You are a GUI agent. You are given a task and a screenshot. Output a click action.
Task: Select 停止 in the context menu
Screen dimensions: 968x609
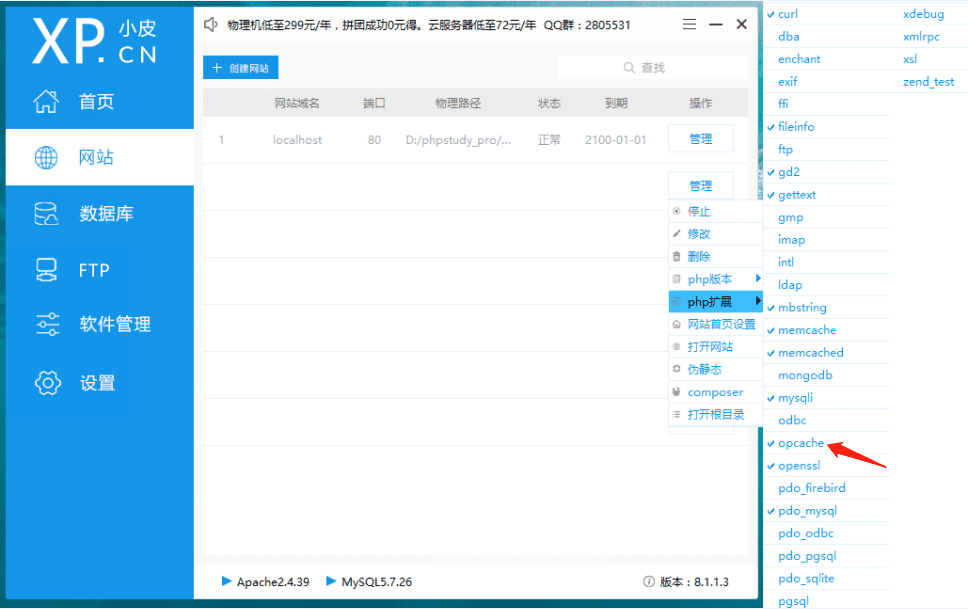tap(699, 212)
